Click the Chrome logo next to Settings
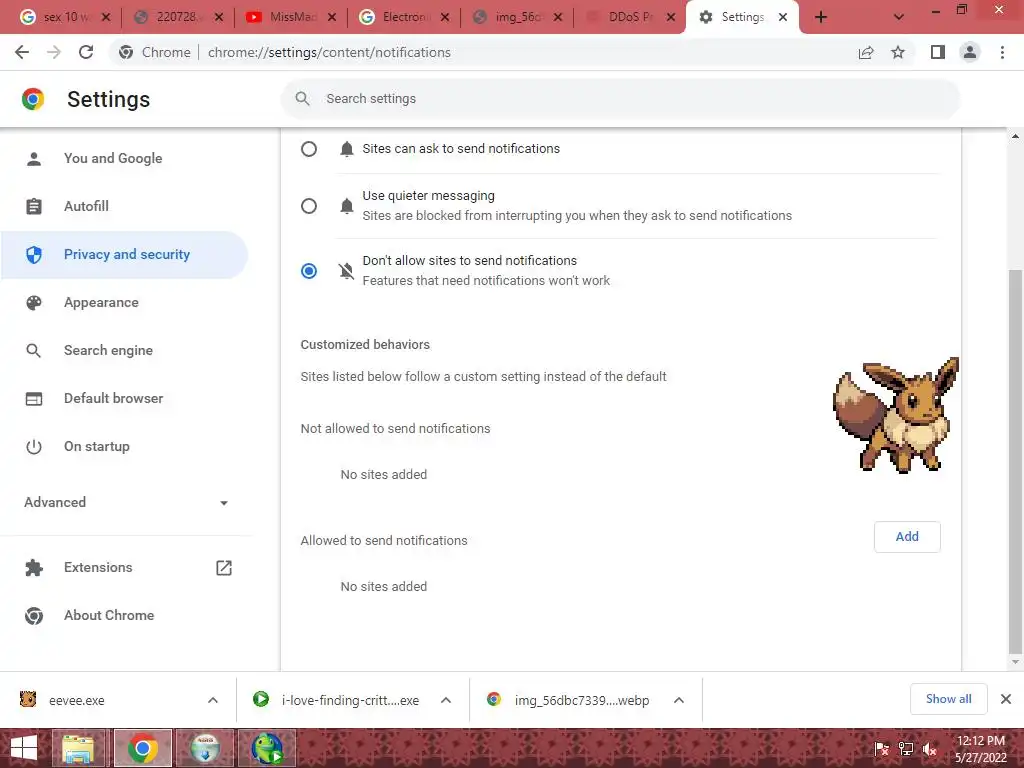The width and height of the screenshot is (1024, 768). pos(33,99)
